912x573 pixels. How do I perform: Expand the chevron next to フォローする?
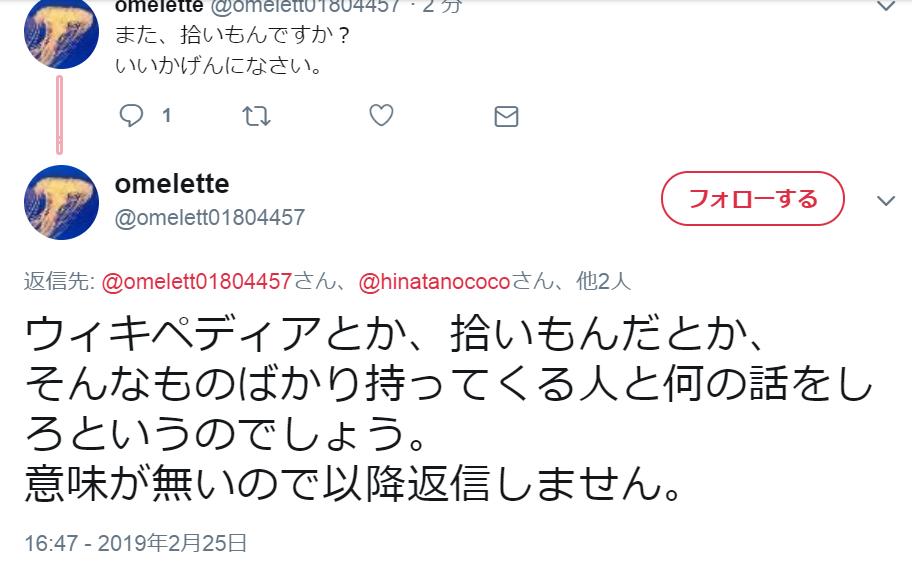pos(886,201)
